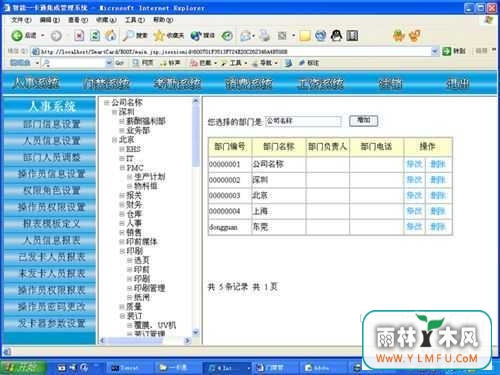Collapse the 印刷 tree node

[x=122, y=251]
